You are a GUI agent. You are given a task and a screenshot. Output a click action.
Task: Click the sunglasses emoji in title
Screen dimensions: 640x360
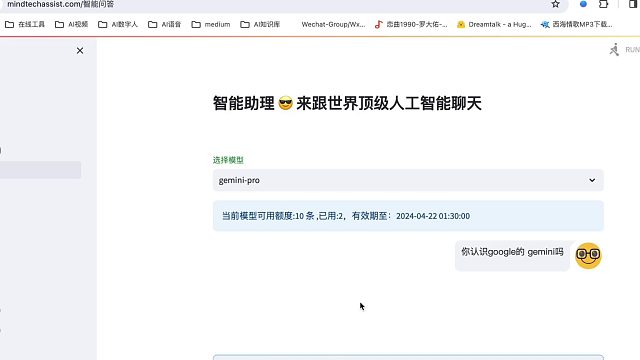(285, 103)
